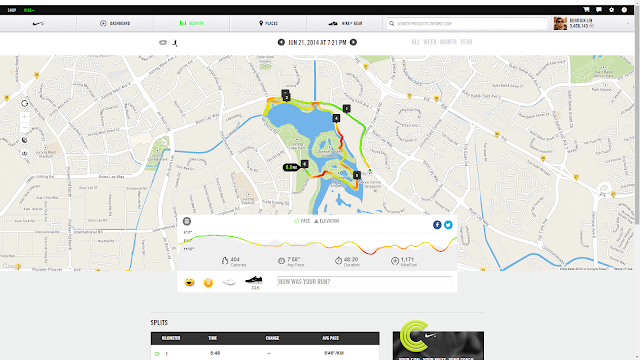Go to the previous run arrow
Viewport: 640px width, 360px height.
pyautogui.click(x=281, y=42)
